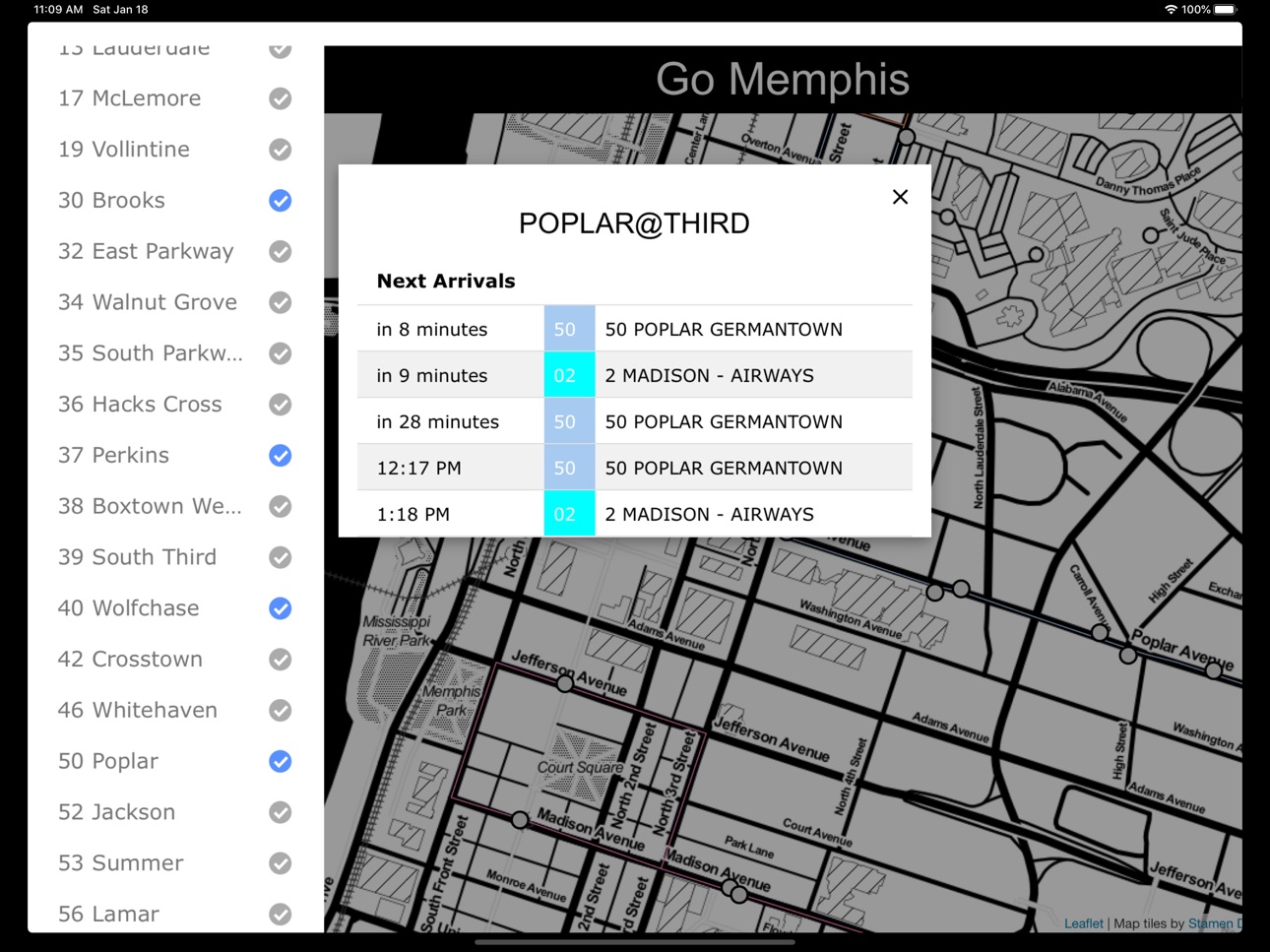Uncheck the 30 Brooks route
The image size is (1270, 952).
click(281, 201)
